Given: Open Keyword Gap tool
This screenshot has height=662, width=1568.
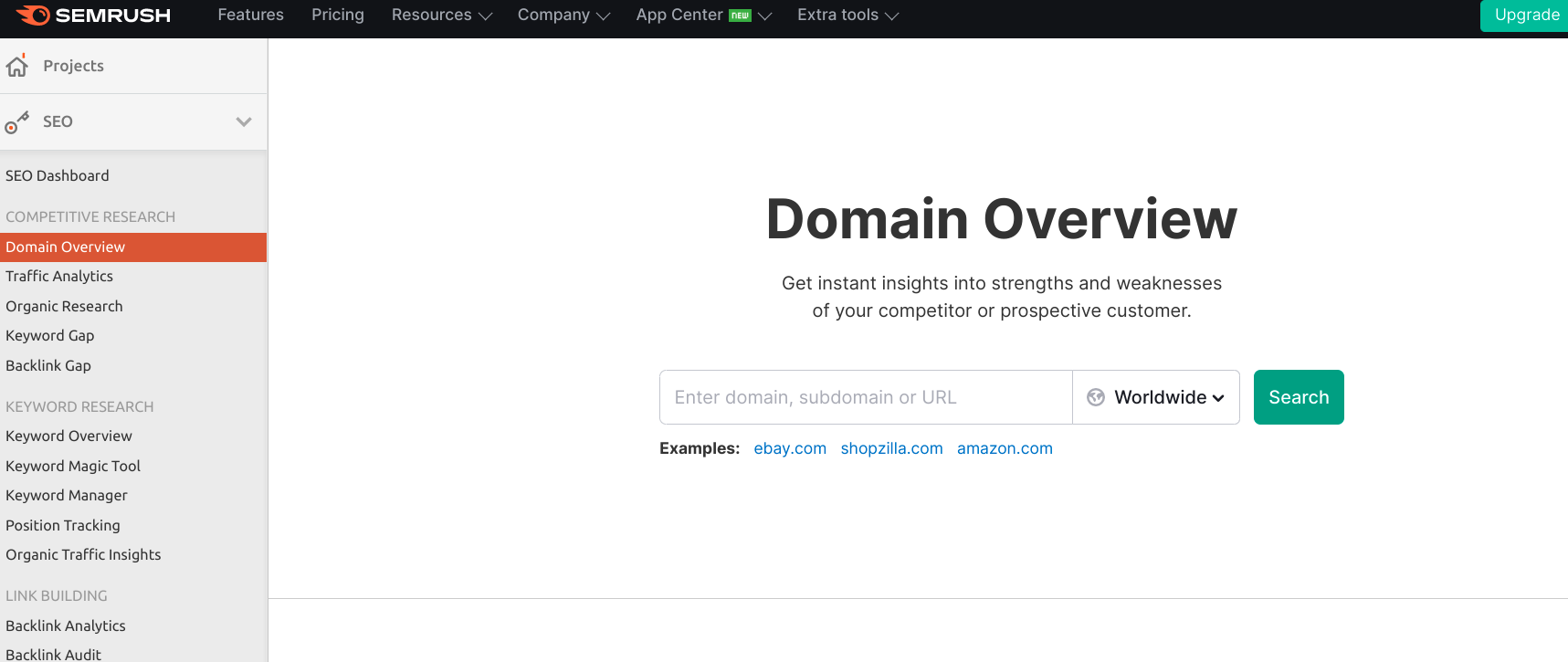Looking at the screenshot, I should 50,335.
